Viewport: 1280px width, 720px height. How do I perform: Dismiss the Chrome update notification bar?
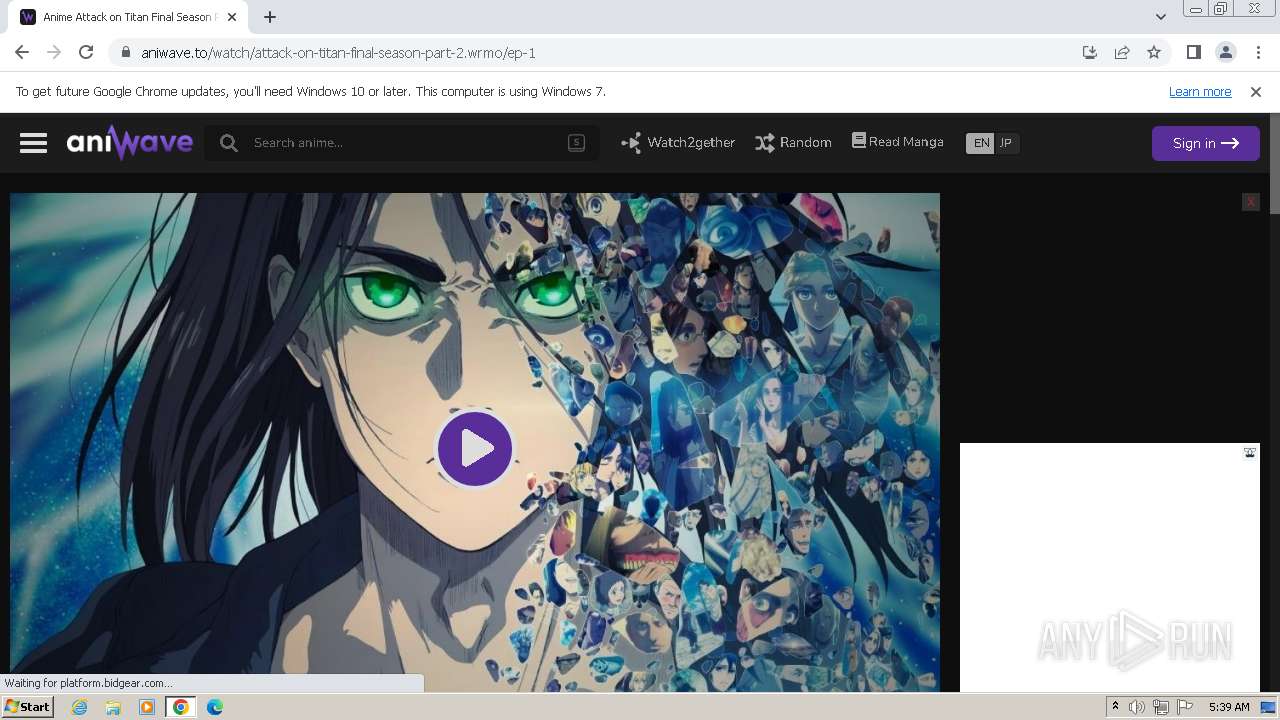(x=1256, y=91)
